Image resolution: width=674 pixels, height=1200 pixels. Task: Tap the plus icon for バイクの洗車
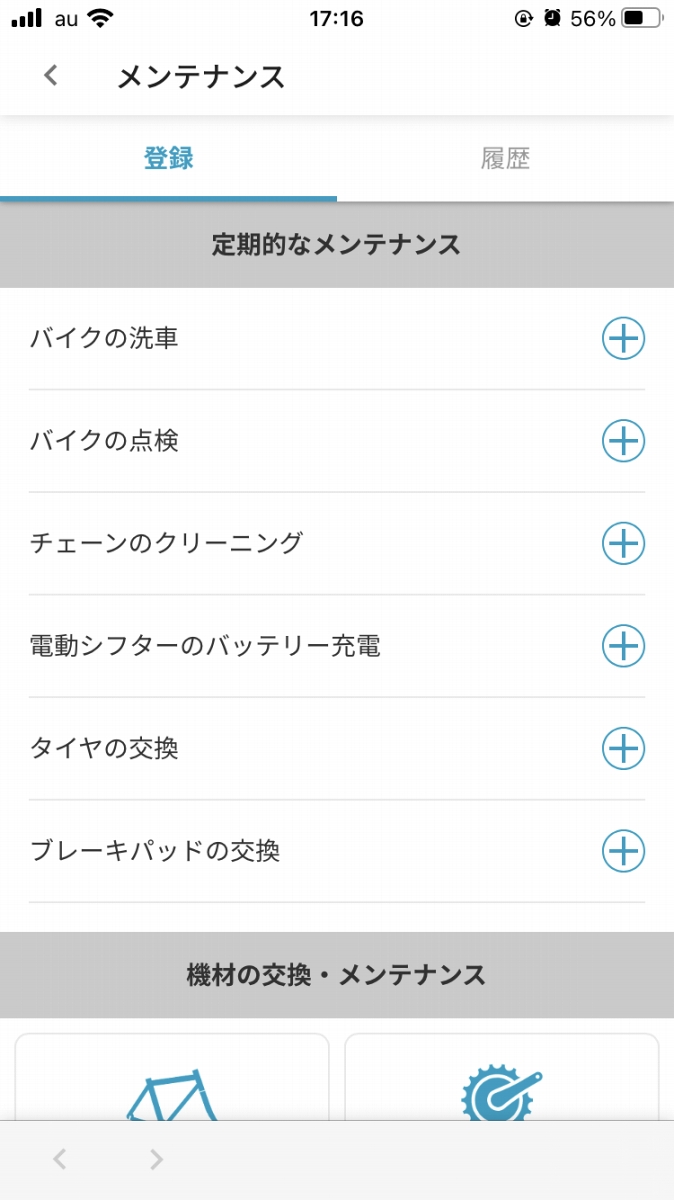click(x=623, y=339)
